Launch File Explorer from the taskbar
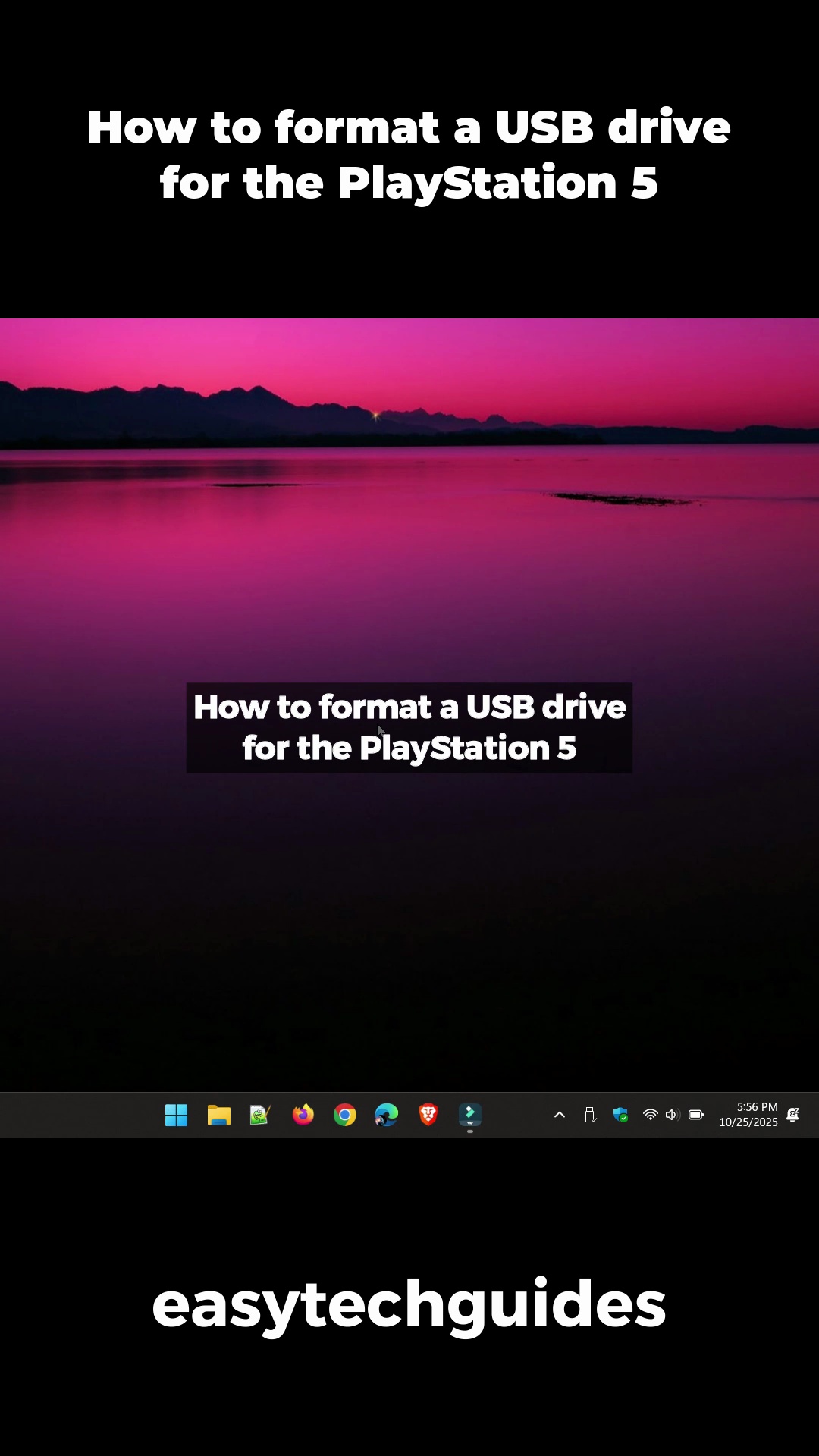Screen dimensions: 819x1456 click(x=218, y=1115)
